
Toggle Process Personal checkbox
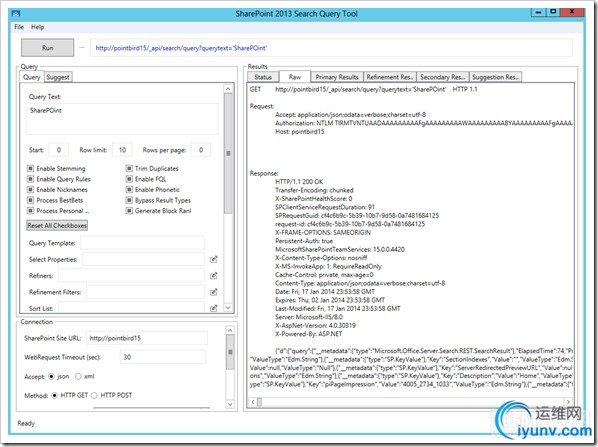click(30, 211)
